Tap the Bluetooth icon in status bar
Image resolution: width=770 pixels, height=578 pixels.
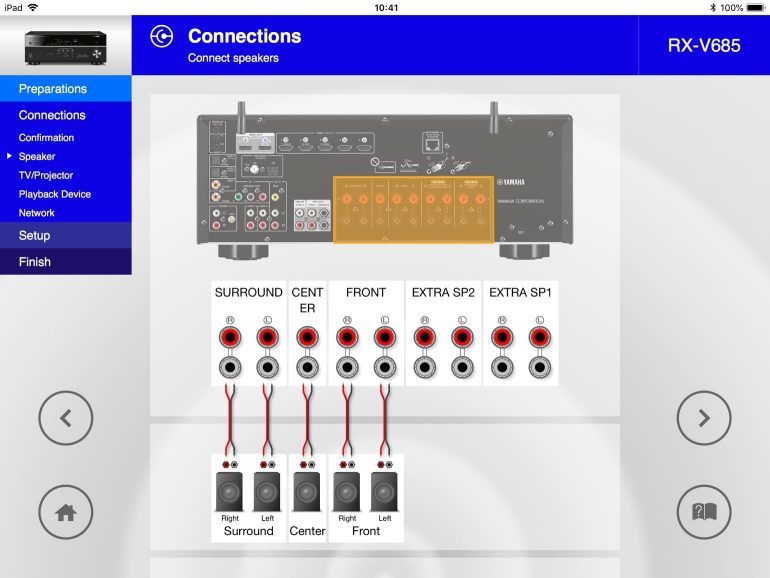(713, 7)
